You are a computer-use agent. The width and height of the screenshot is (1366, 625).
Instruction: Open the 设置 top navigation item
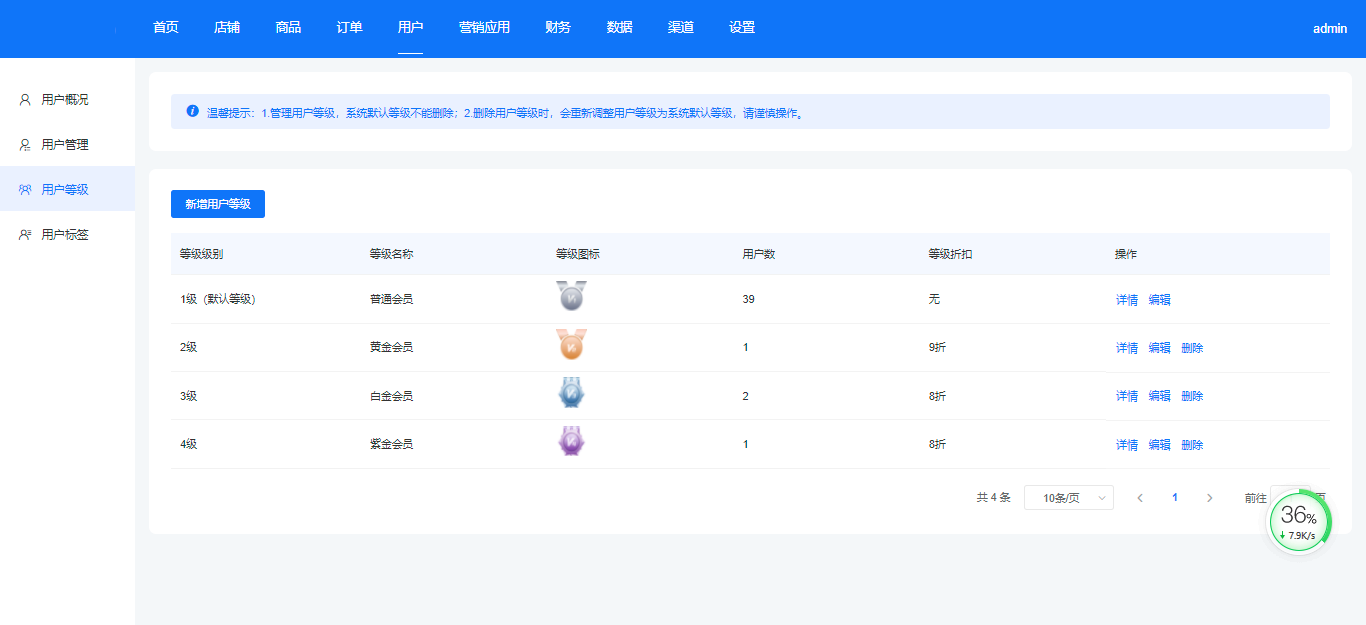(742, 28)
